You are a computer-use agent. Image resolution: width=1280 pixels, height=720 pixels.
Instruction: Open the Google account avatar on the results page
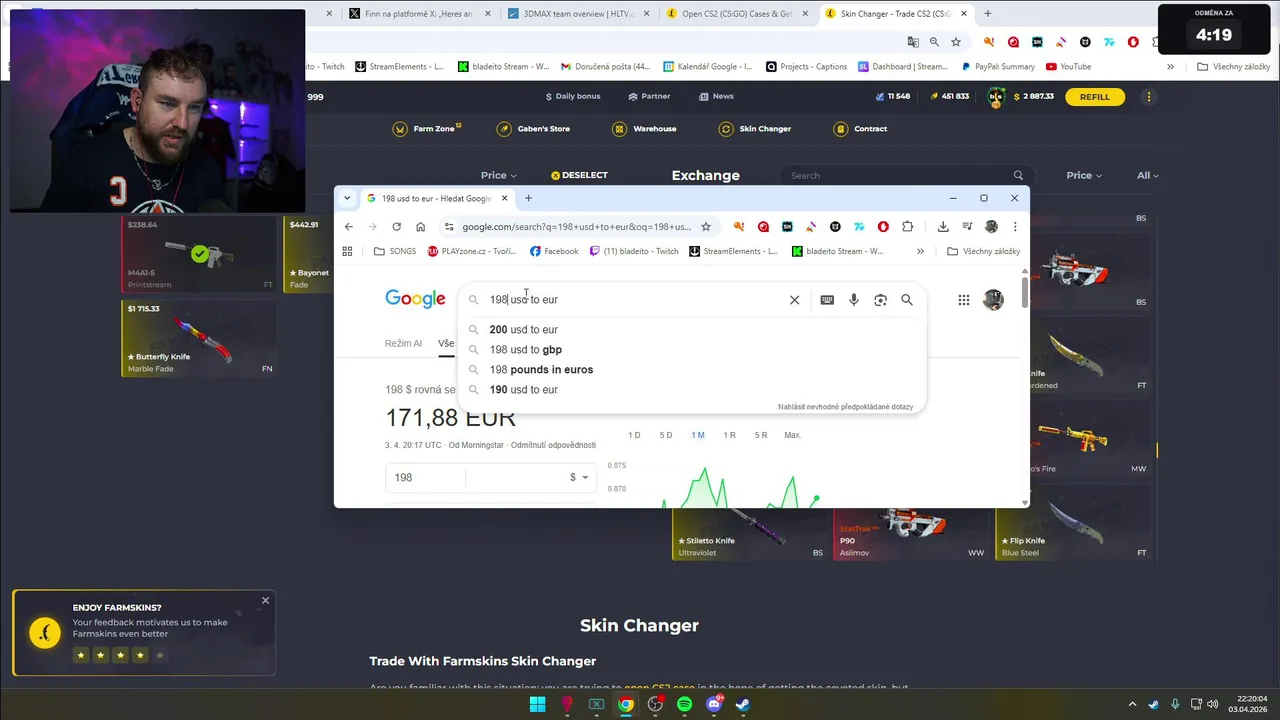tap(993, 300)
